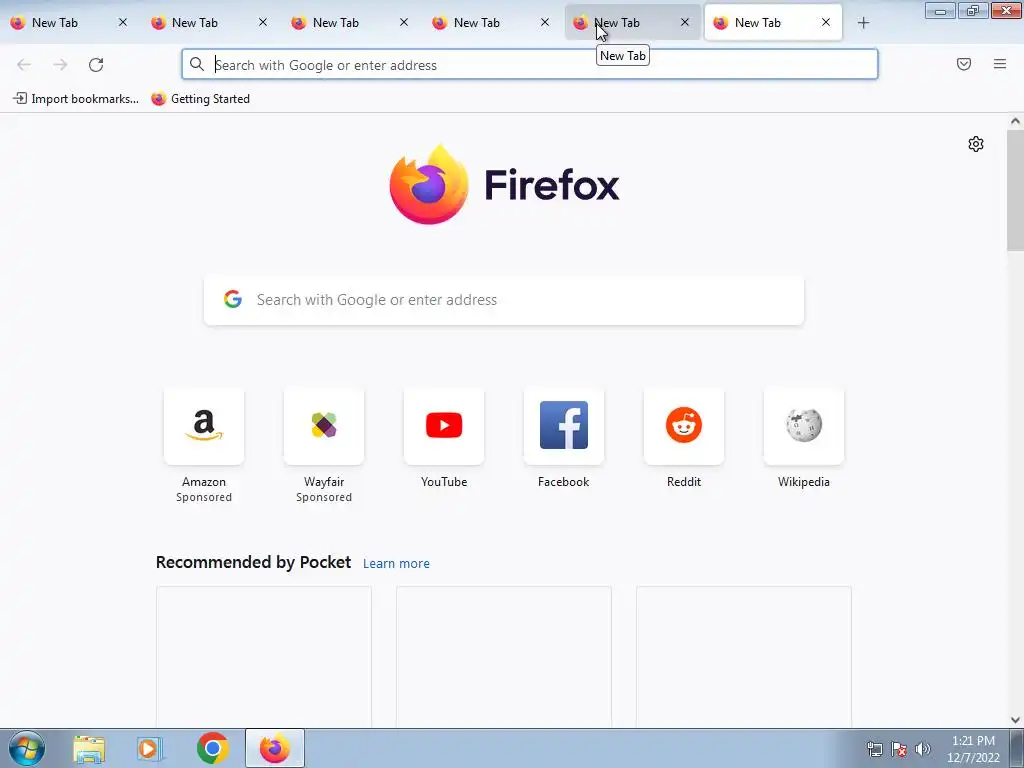Open the Reddit shortcut tile
Screen dimensions: 1024x768
684,426
